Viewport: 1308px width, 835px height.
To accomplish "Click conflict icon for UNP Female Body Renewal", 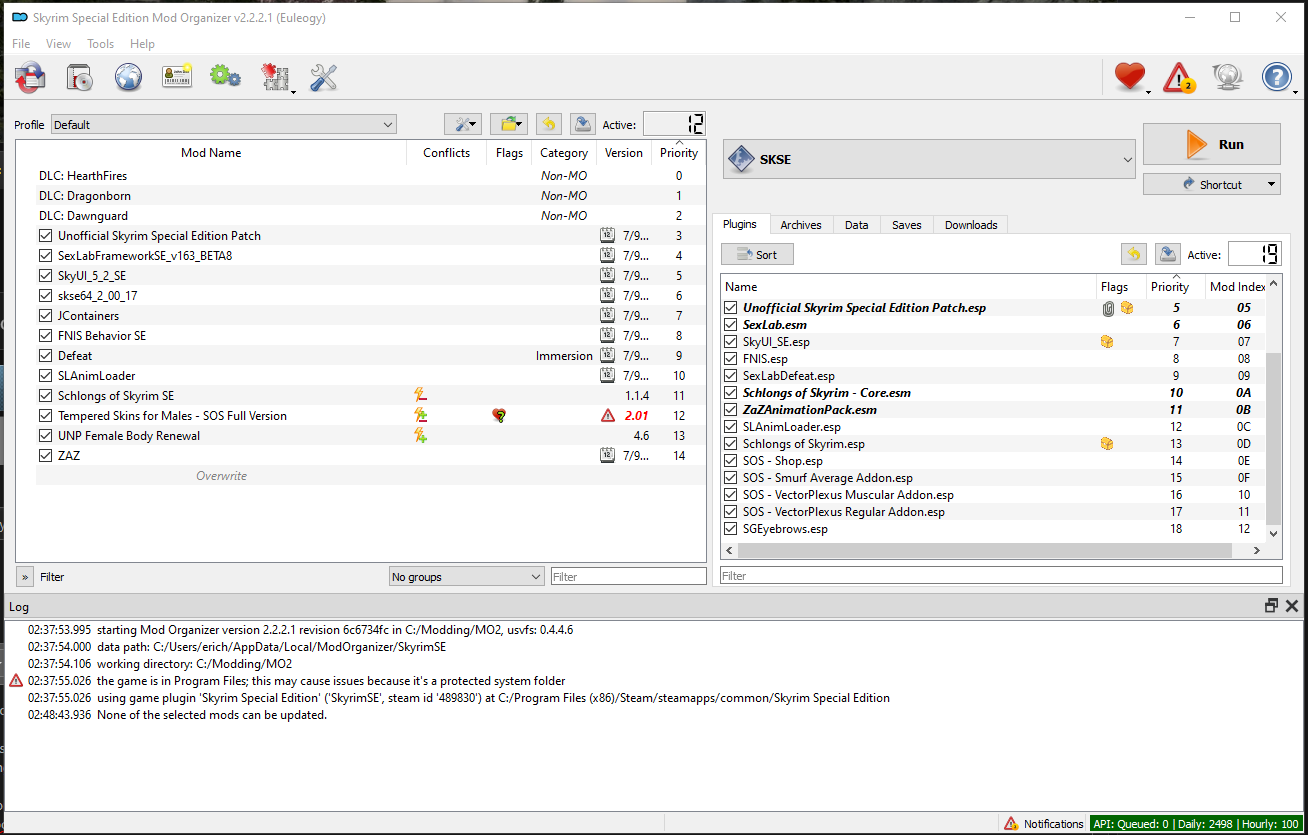I will point(421,436).
